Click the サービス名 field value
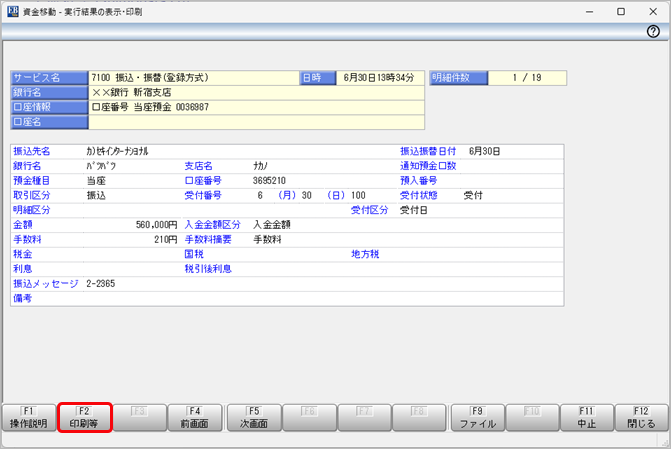Screen dimensions: 671x449 click(193, 77)
